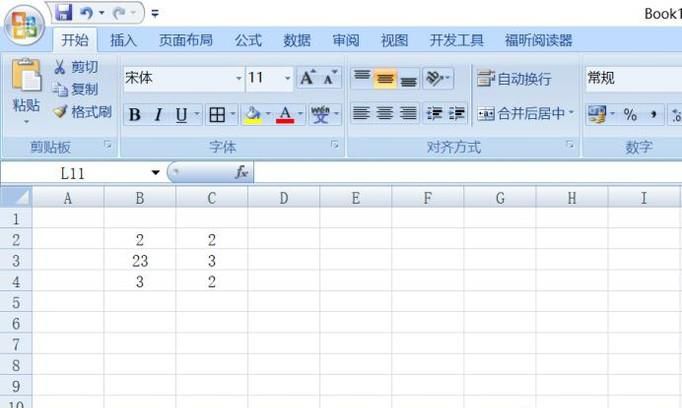Click the Insert Function fx icon
682x408 pixels.
click(241, 172)
